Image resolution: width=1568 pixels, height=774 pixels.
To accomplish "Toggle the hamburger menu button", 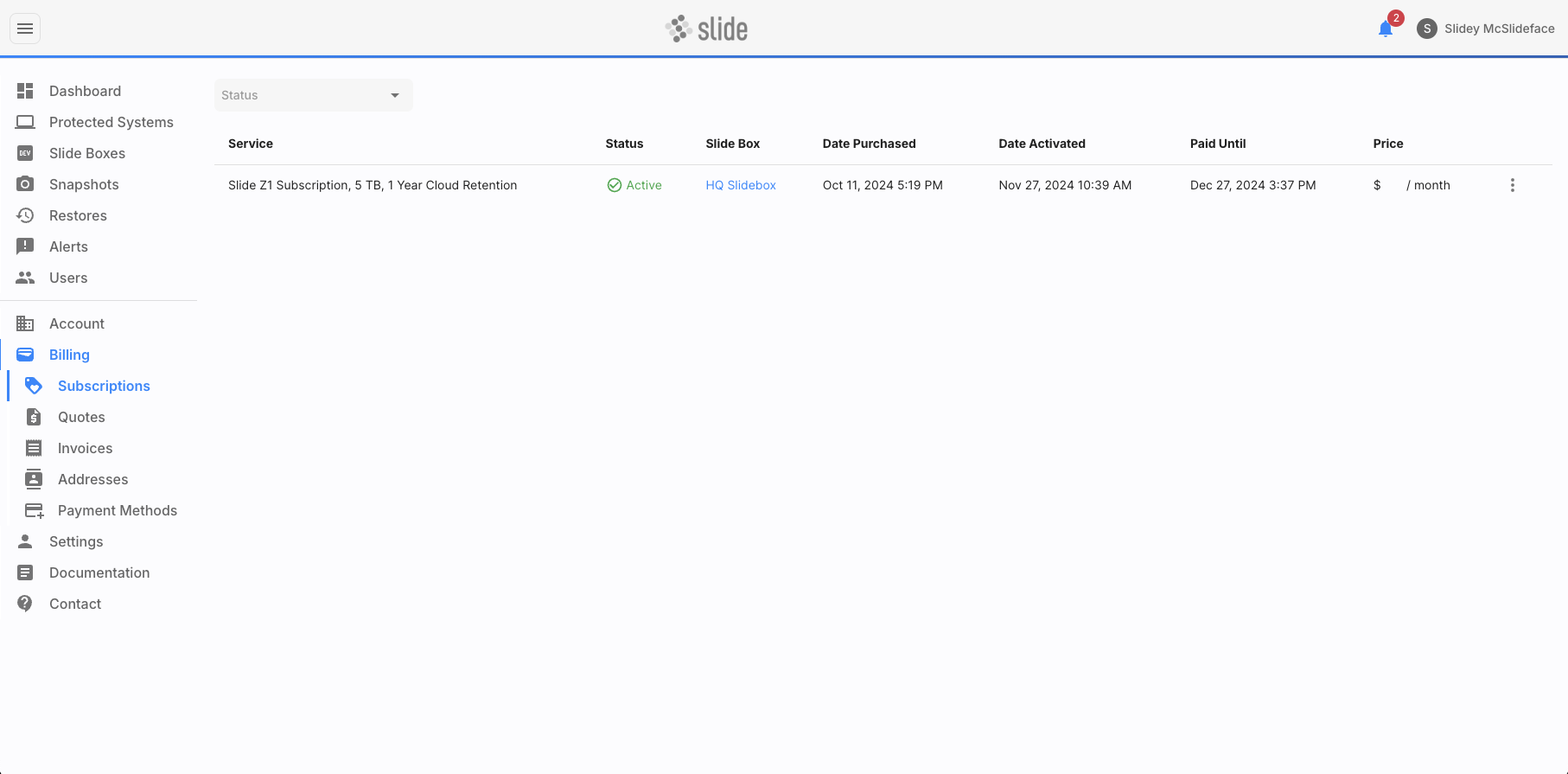I will coord(25,29).
